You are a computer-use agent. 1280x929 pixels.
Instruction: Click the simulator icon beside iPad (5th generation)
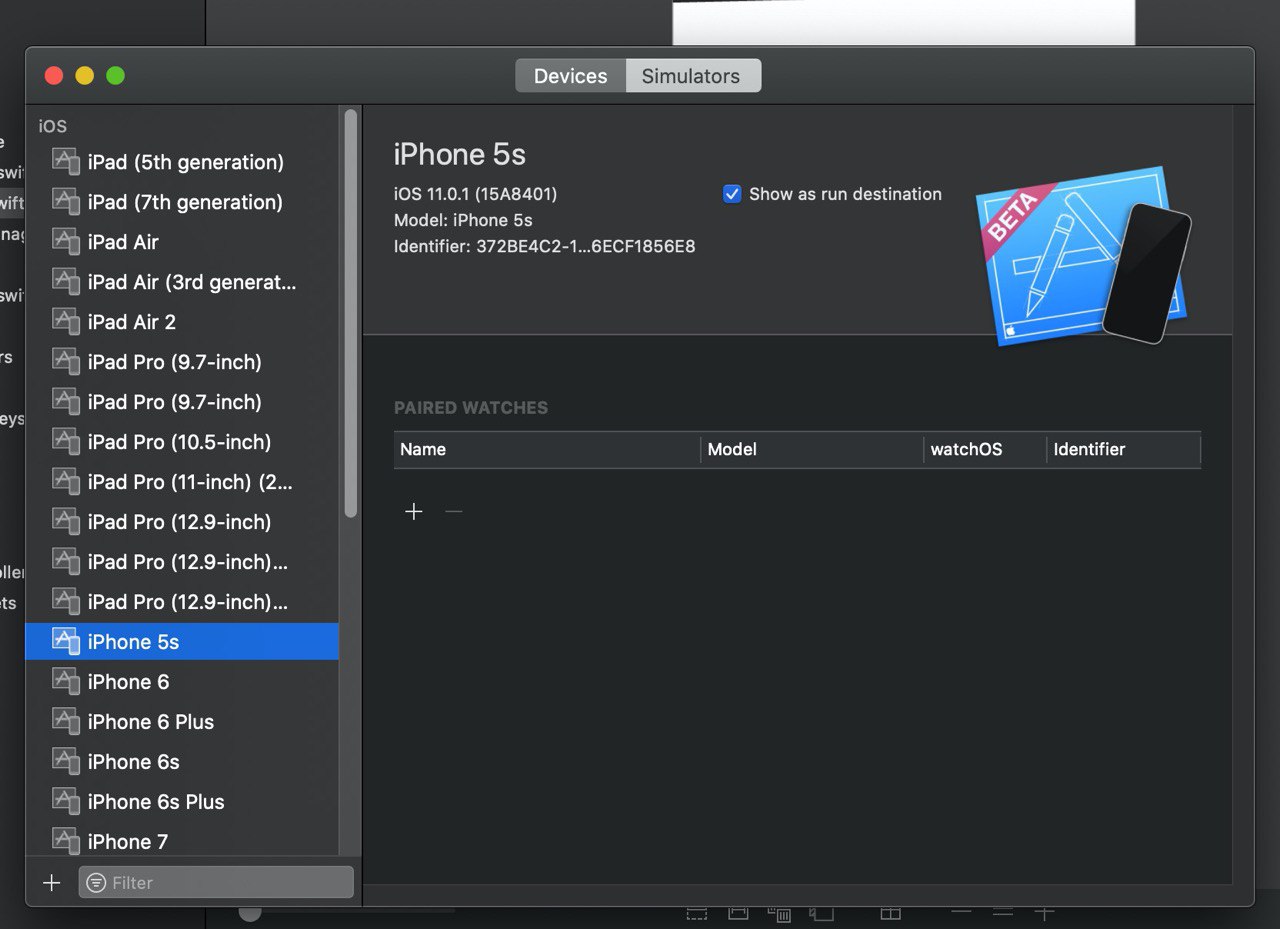point(66,162)
